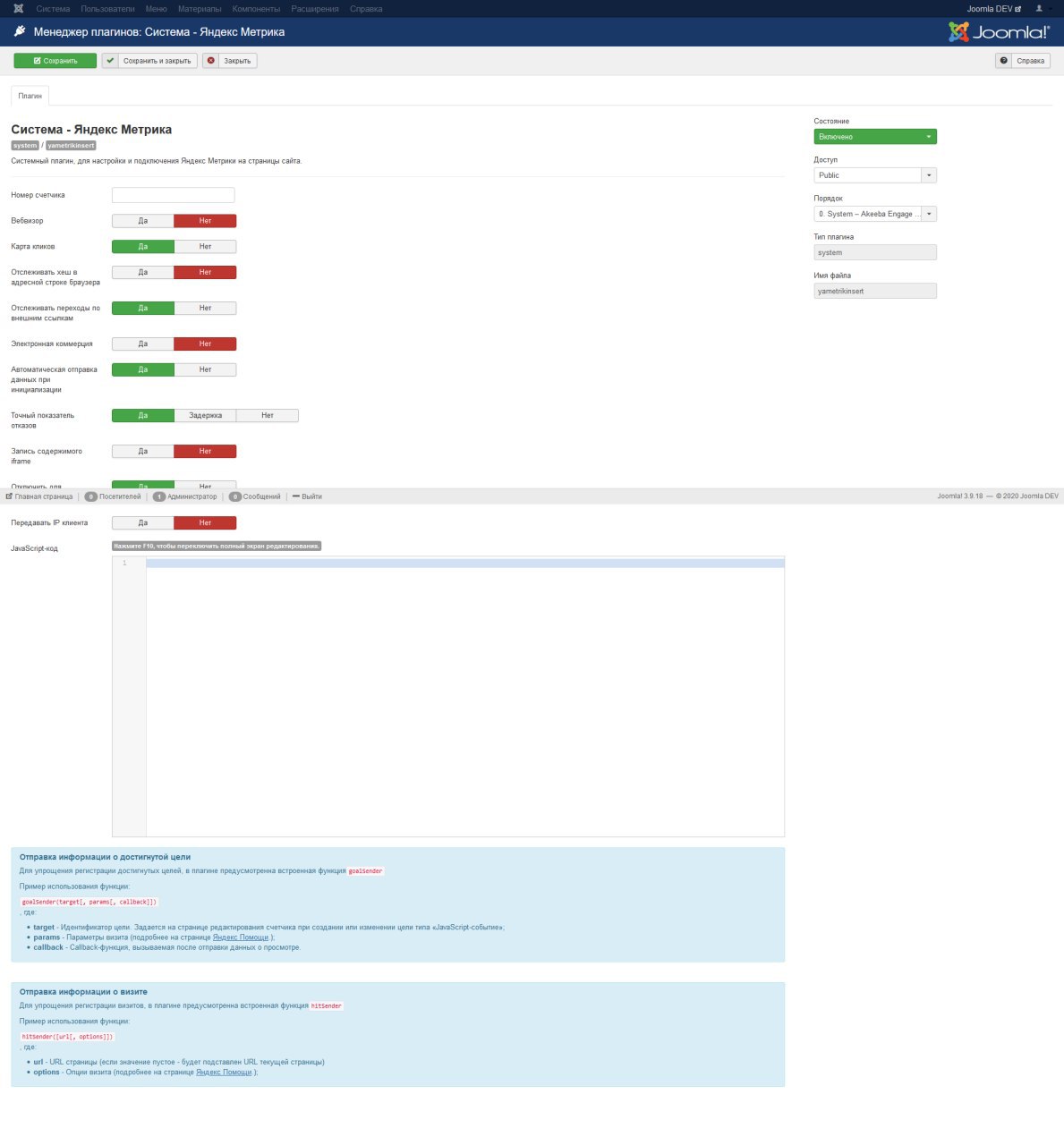Click the system label badge under title
Viewport: 1064px width, 1145px height.
click(x=25, y=145)
